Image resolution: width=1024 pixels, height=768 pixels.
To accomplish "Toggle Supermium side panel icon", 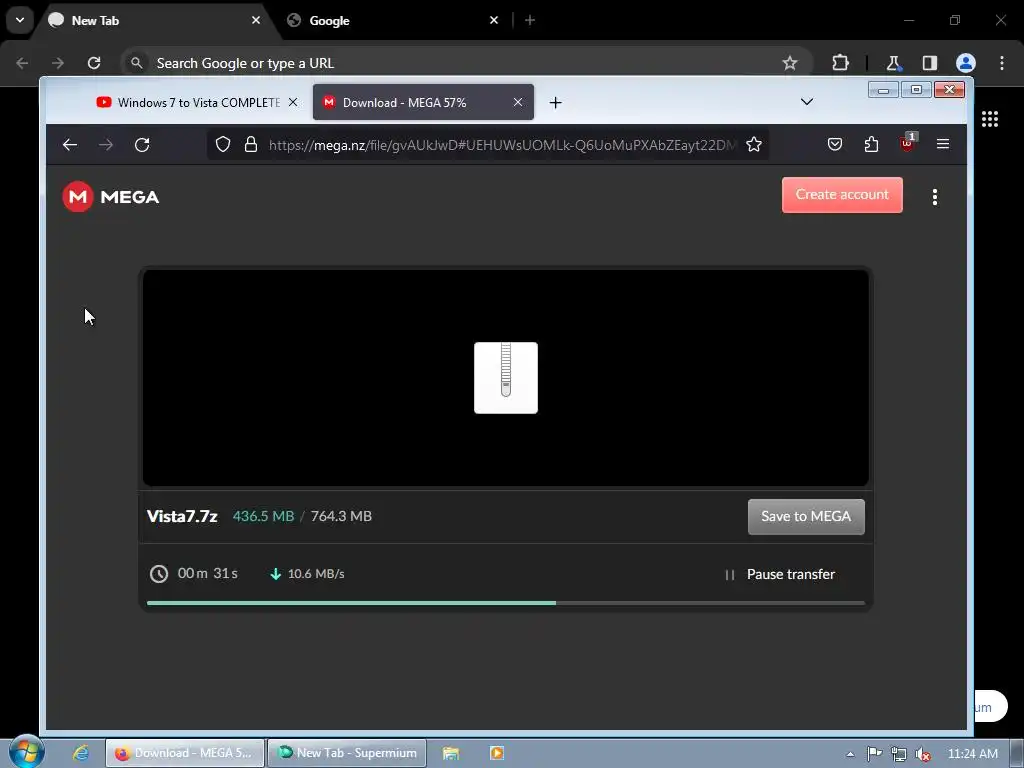I will coord(929,63).
